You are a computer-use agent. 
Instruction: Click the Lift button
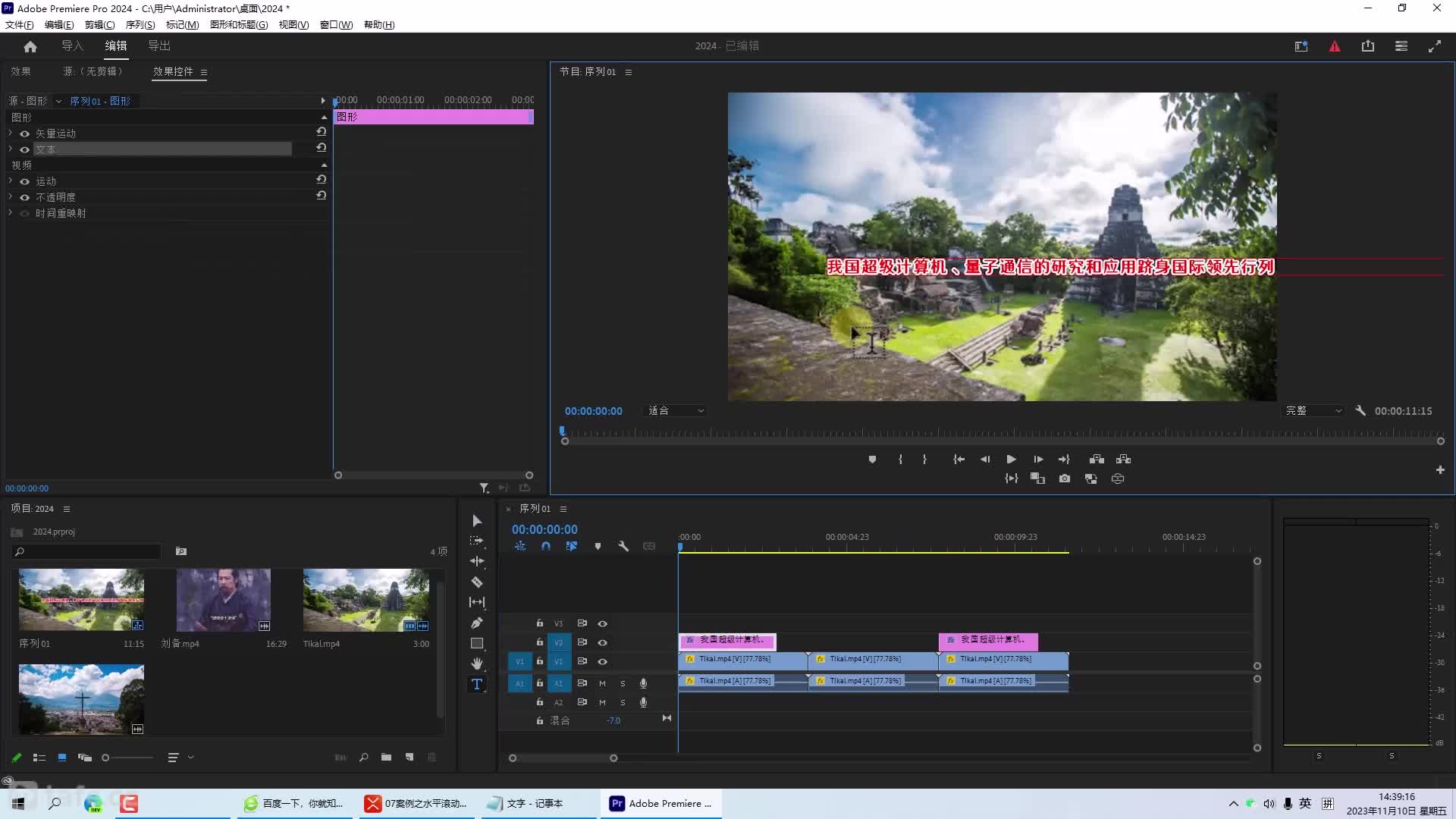[x=1097, y=459]
